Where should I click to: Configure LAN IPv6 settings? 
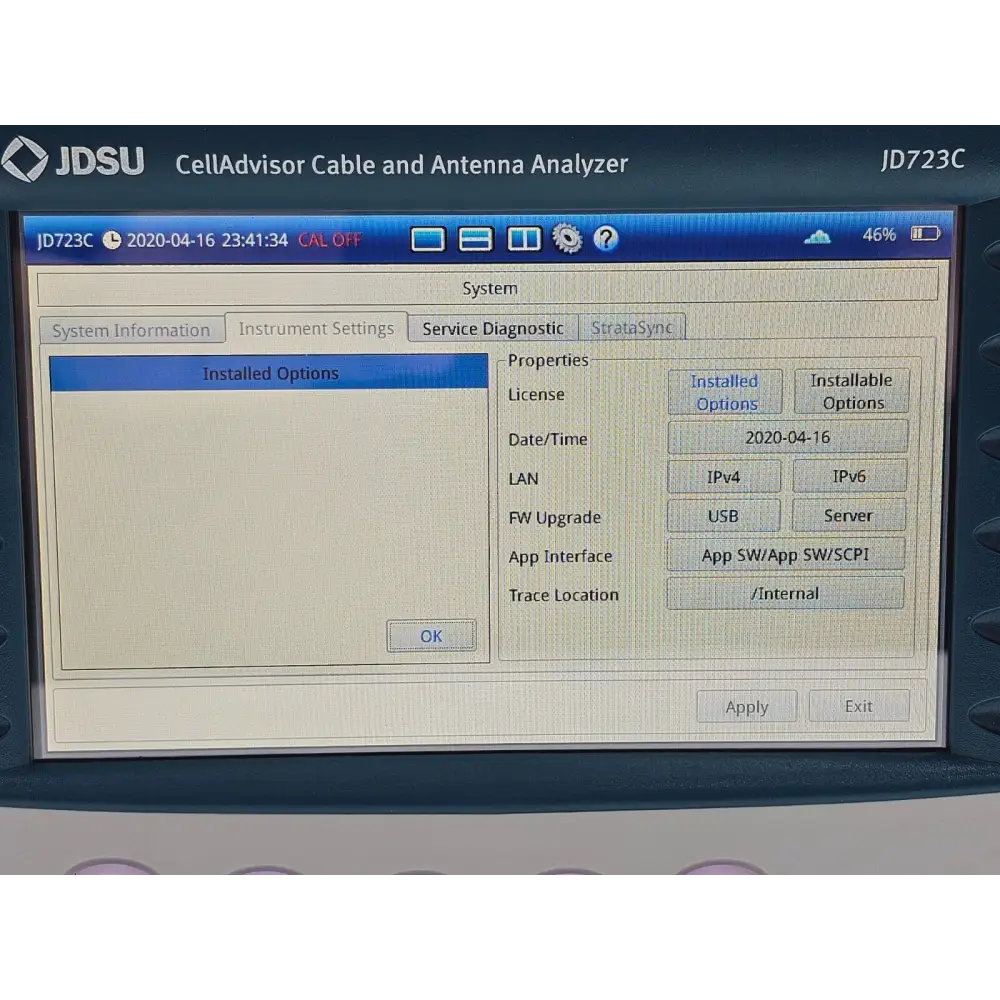pos(849,476)
